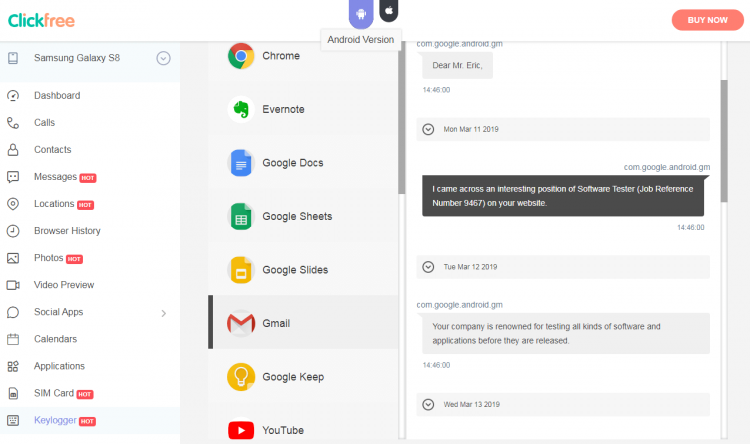The image size is (750, 444).
Task: Switch to Android version icon
Action: (361, 13)
